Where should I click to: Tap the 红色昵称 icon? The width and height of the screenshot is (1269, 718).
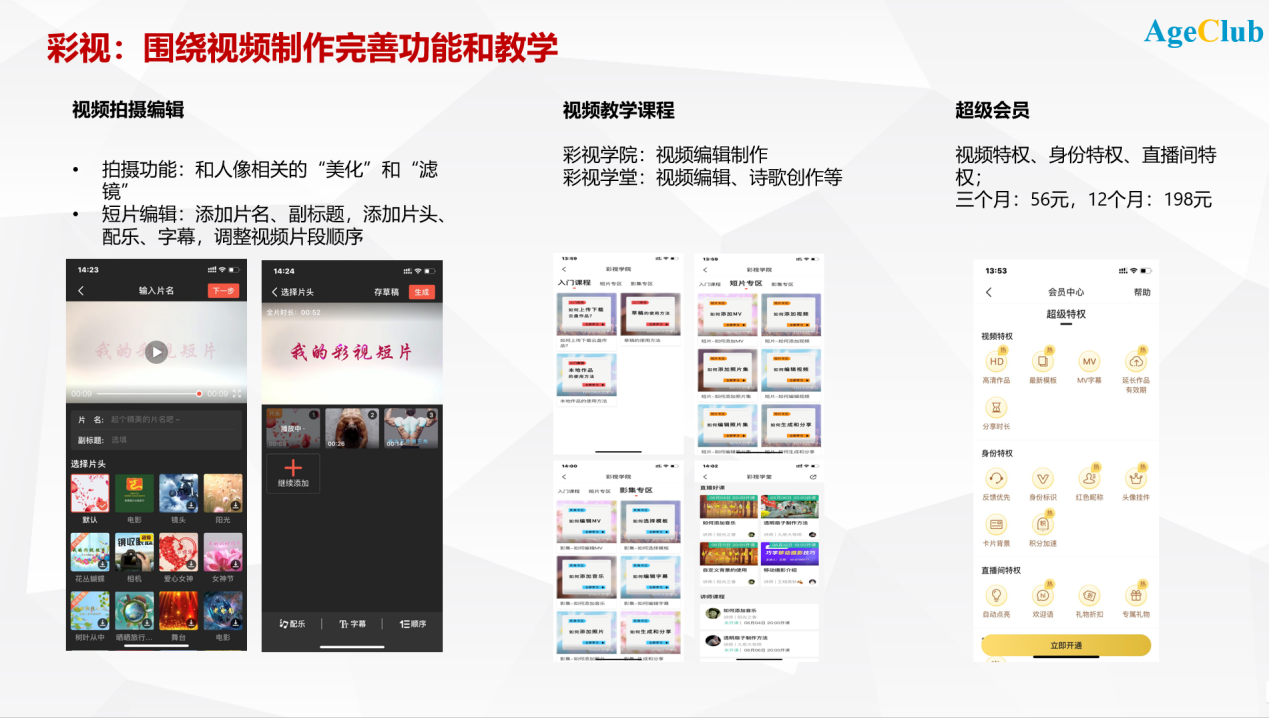tap(1089, 479)
